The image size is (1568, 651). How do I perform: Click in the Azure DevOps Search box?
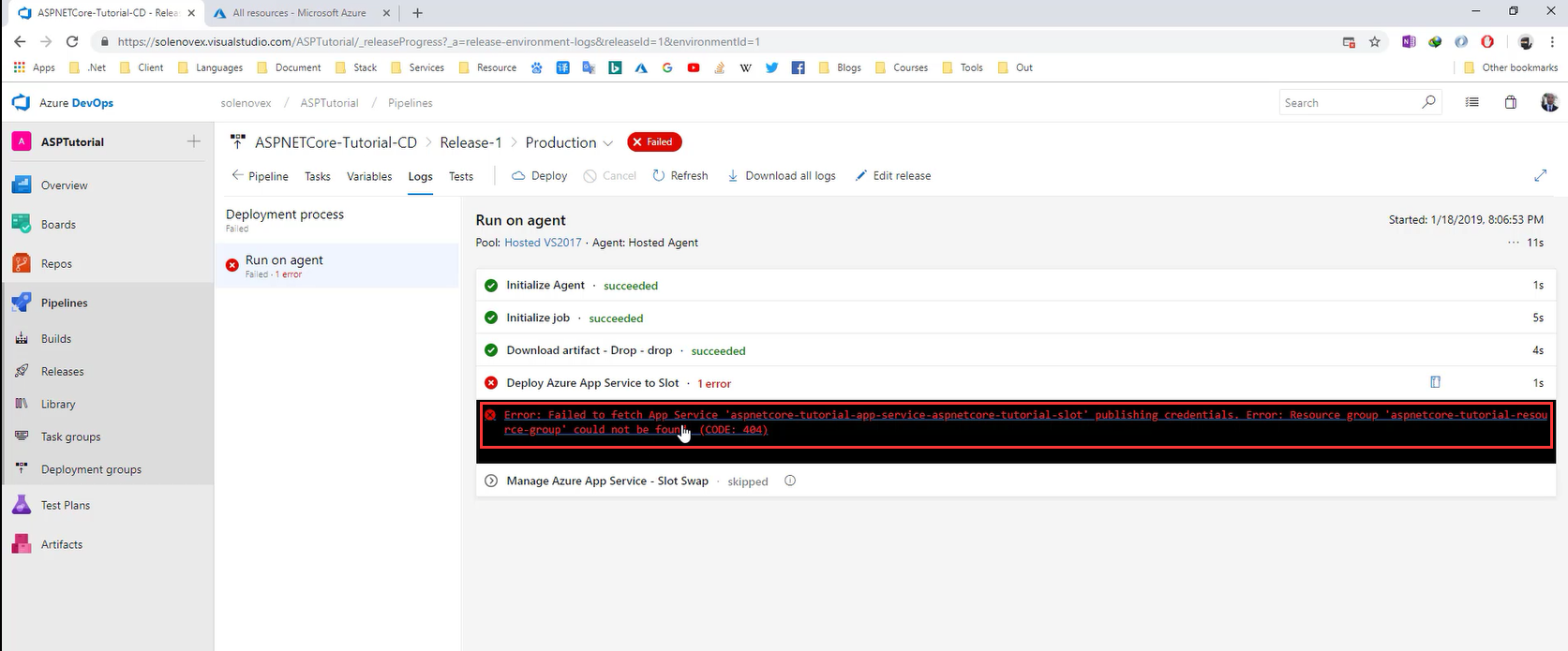(x=1359, y=103)
